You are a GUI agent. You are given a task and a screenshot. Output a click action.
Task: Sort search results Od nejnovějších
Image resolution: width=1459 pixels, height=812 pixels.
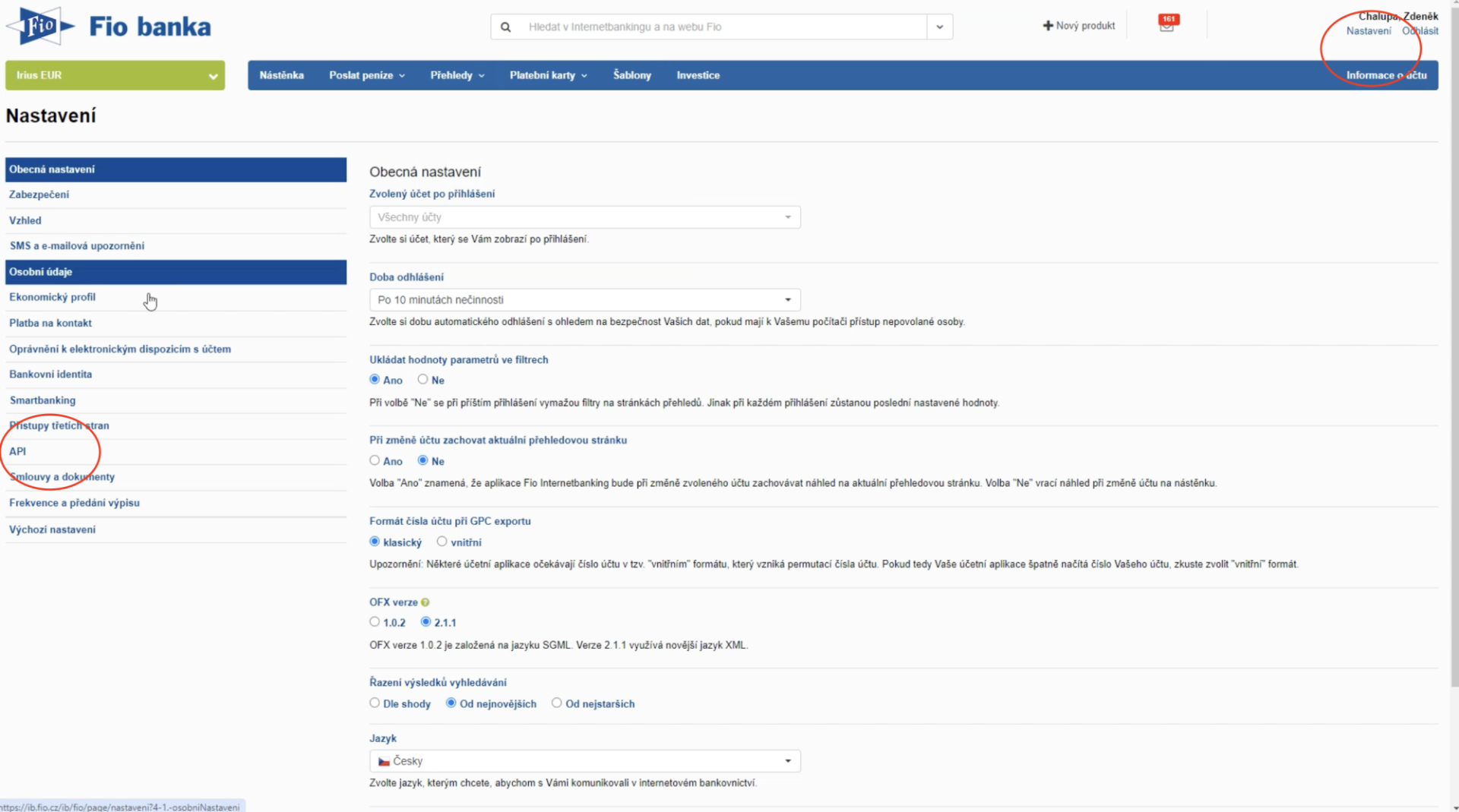(451, 703)
